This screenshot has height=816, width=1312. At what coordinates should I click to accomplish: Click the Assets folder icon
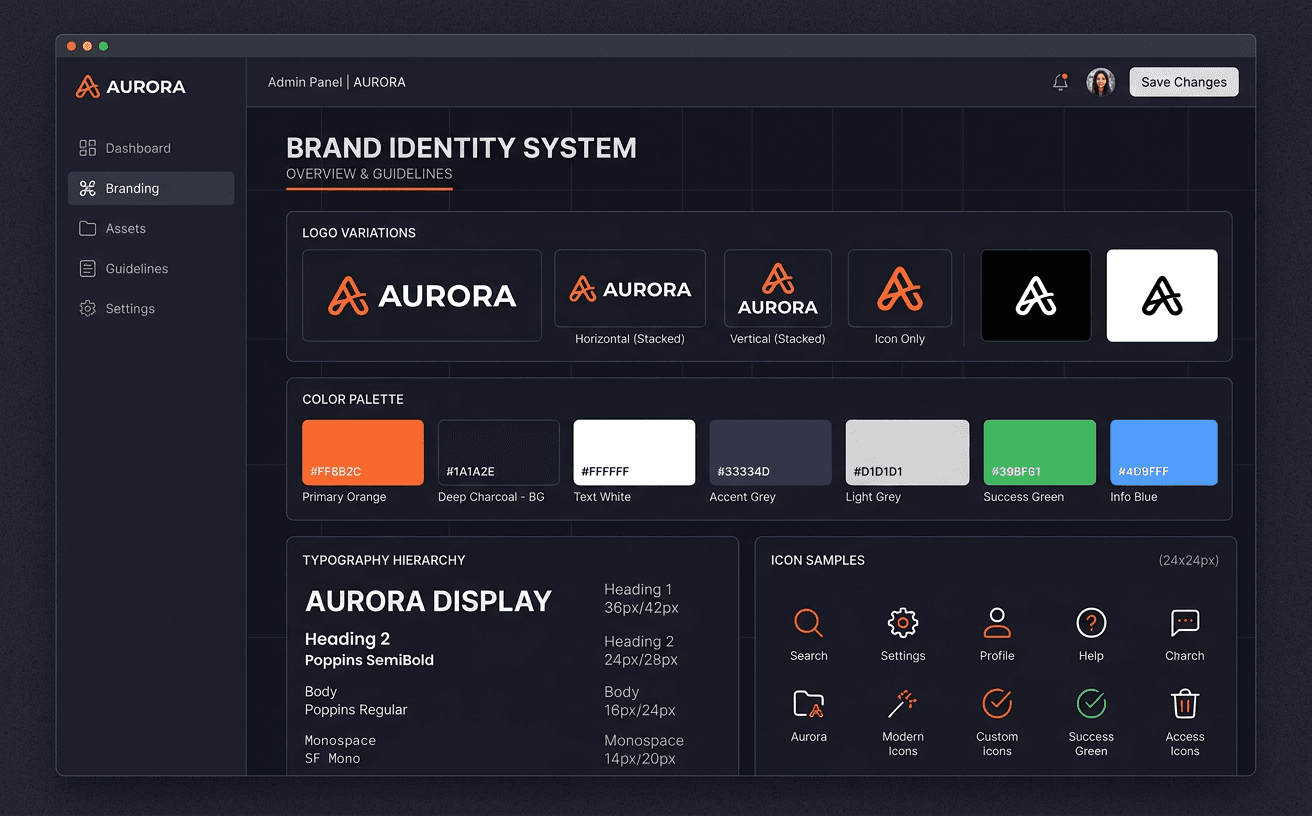point(88,228)
